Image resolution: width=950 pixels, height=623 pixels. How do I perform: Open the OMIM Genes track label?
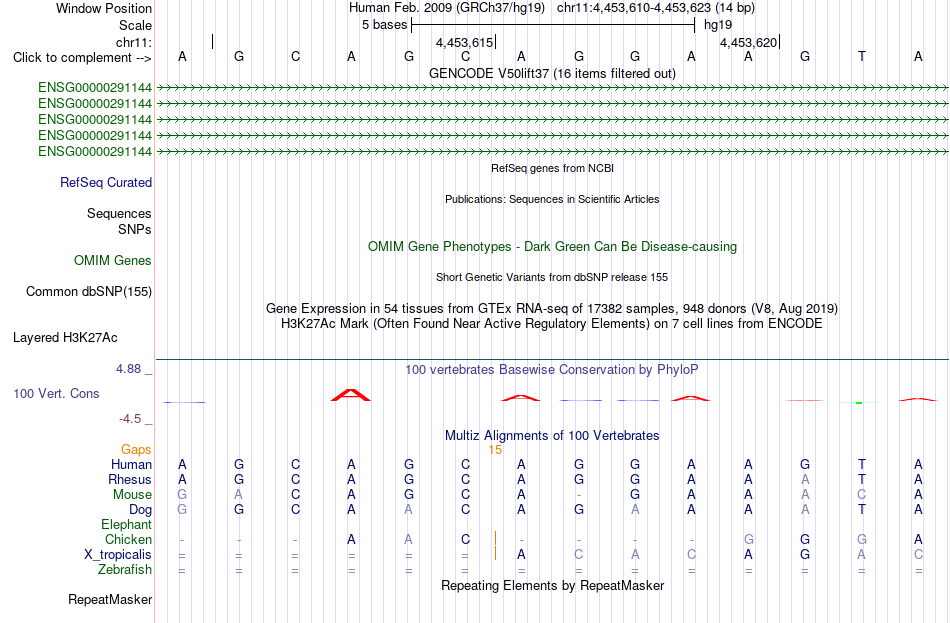pyautogui.click(x=113, y=261)
